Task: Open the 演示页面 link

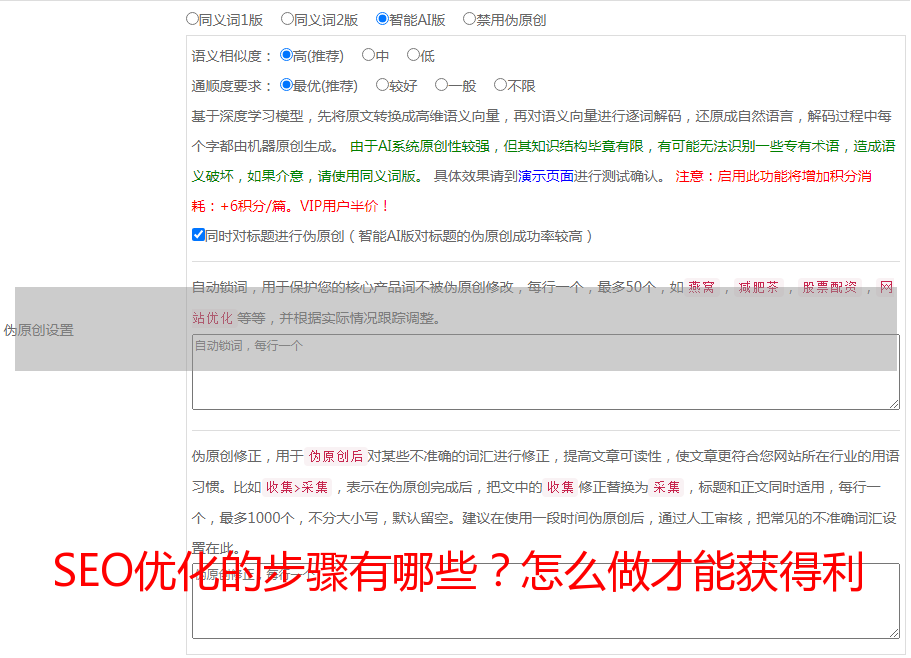Action: coord(546,176)
